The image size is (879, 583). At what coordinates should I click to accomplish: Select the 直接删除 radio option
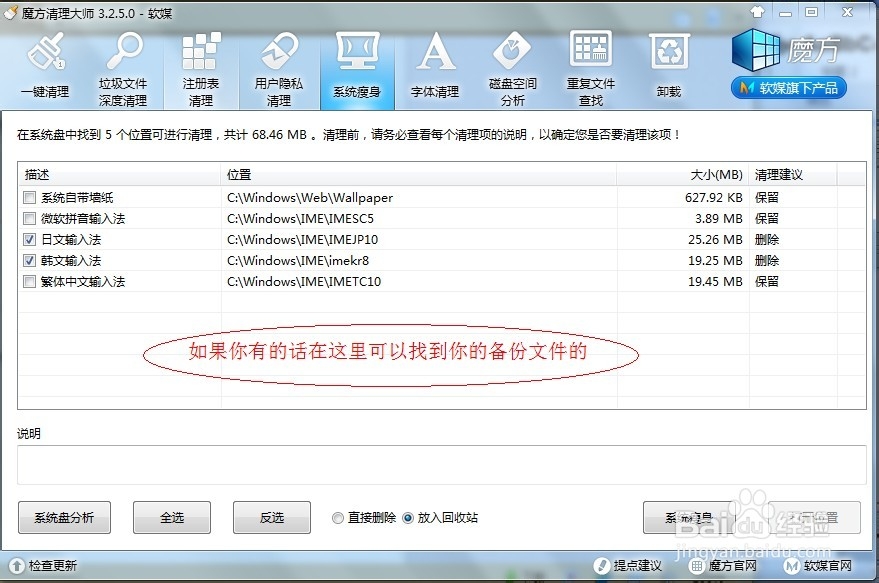click(x=337, y=518)
